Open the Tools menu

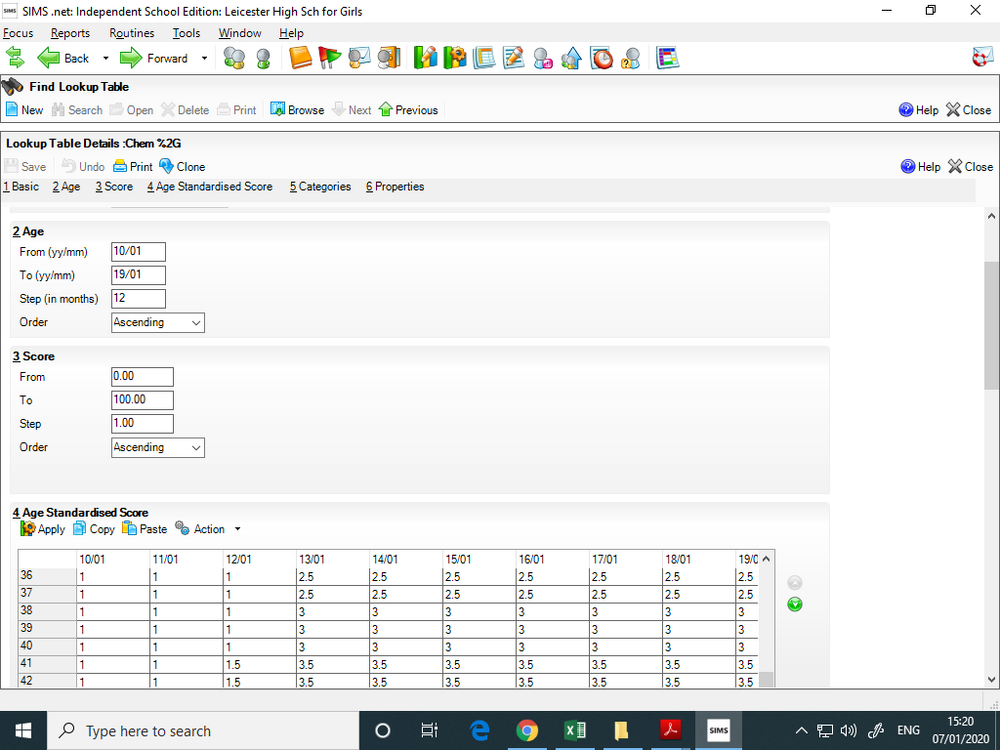point(186,33)
